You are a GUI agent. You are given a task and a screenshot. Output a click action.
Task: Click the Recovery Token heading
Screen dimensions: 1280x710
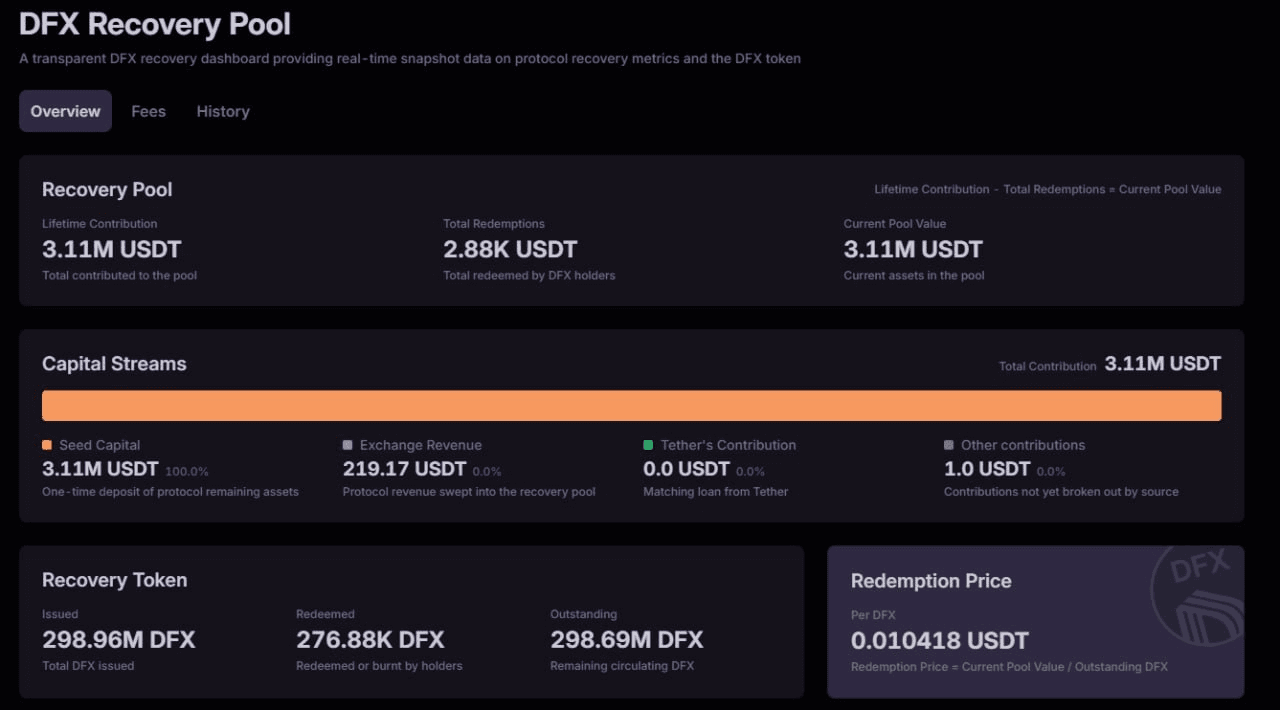pos(114,580)
